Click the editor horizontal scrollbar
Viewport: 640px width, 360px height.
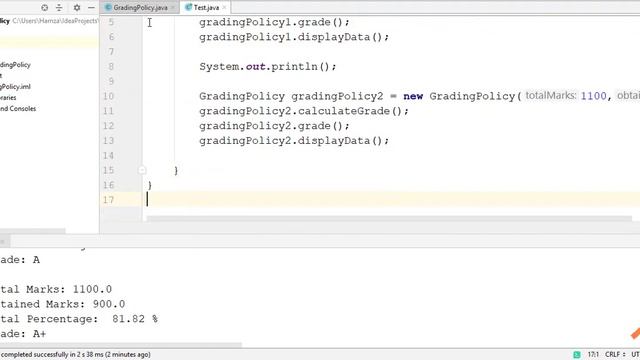coord(389,219)
